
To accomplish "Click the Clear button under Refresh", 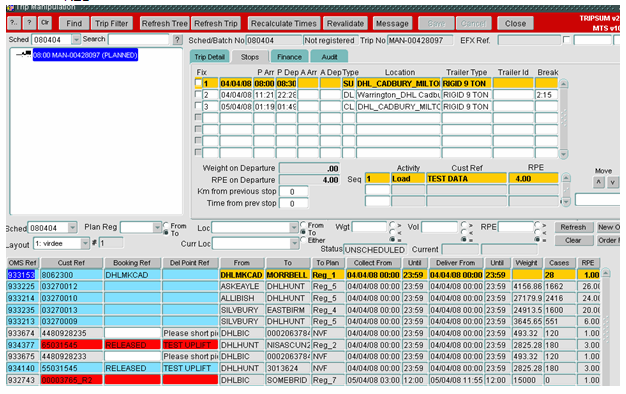I will pyautogui.click(x=573, y=240).
